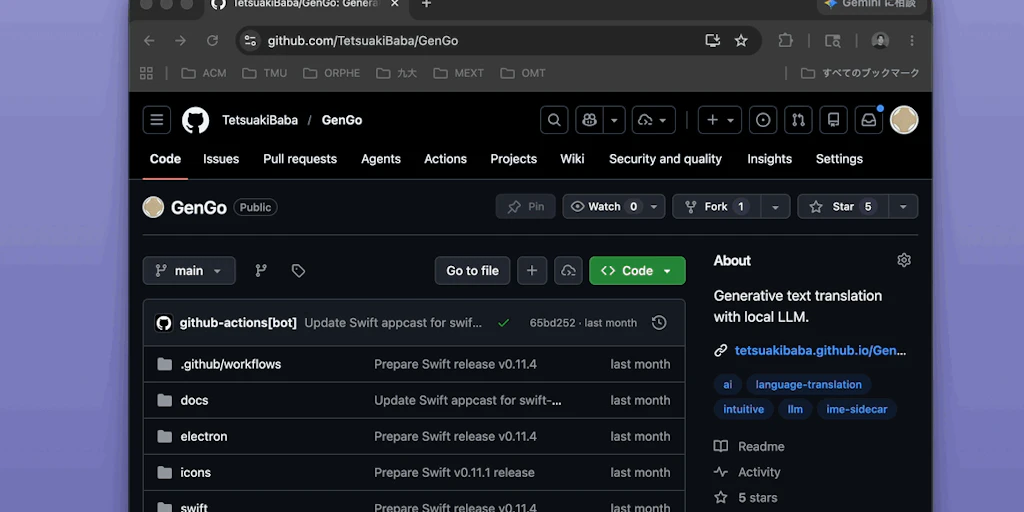Open the docs folder
Viewport: 1024px width, 512px height.
(x=194, y=400)
